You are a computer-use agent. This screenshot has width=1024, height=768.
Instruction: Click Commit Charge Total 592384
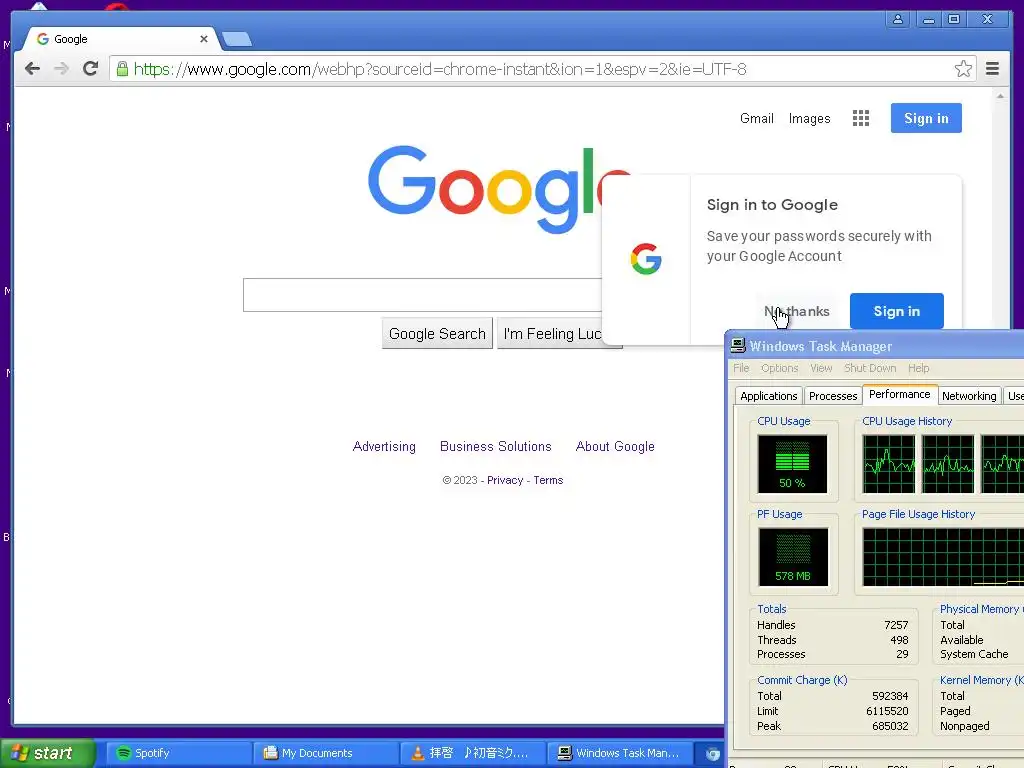coord(890,696)
